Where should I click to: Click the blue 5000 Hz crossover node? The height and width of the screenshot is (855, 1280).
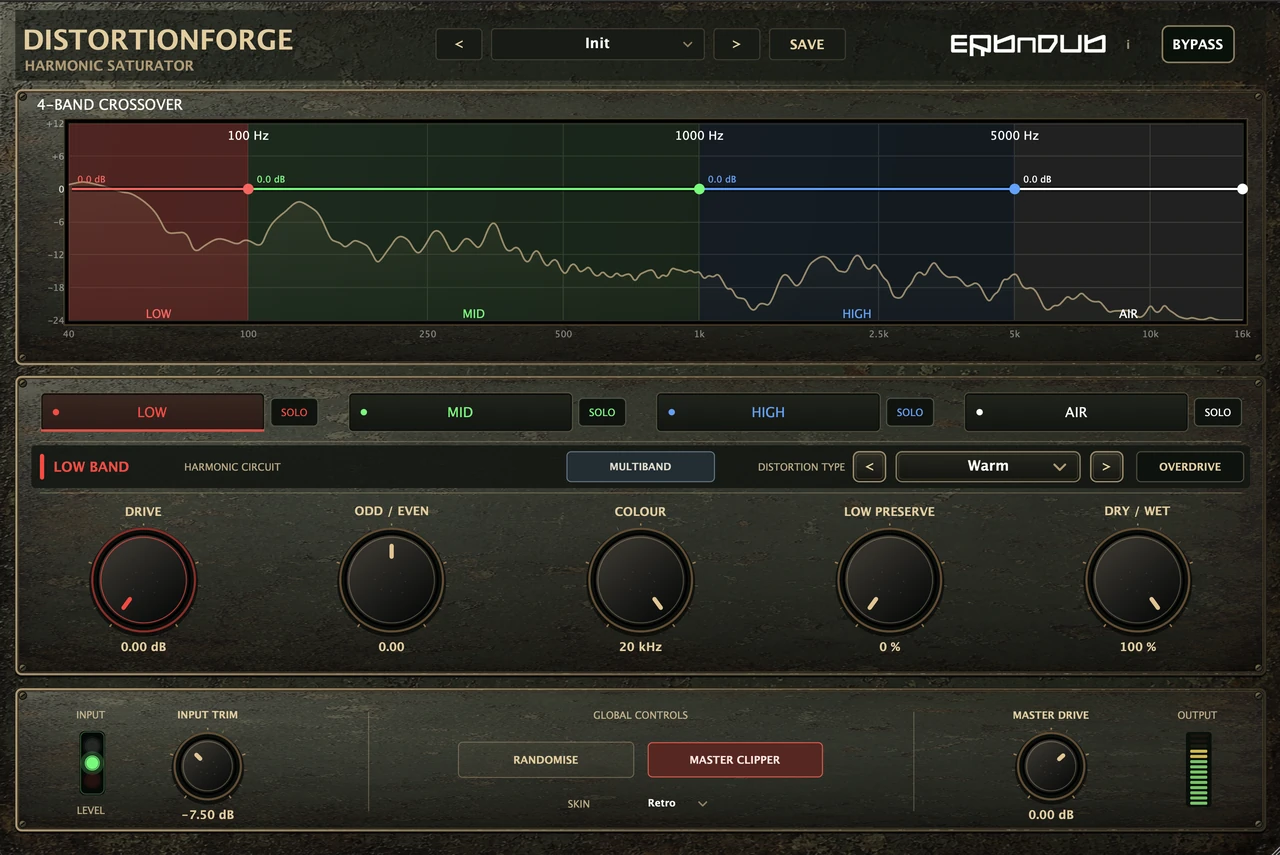click(x=1015, y=189)
